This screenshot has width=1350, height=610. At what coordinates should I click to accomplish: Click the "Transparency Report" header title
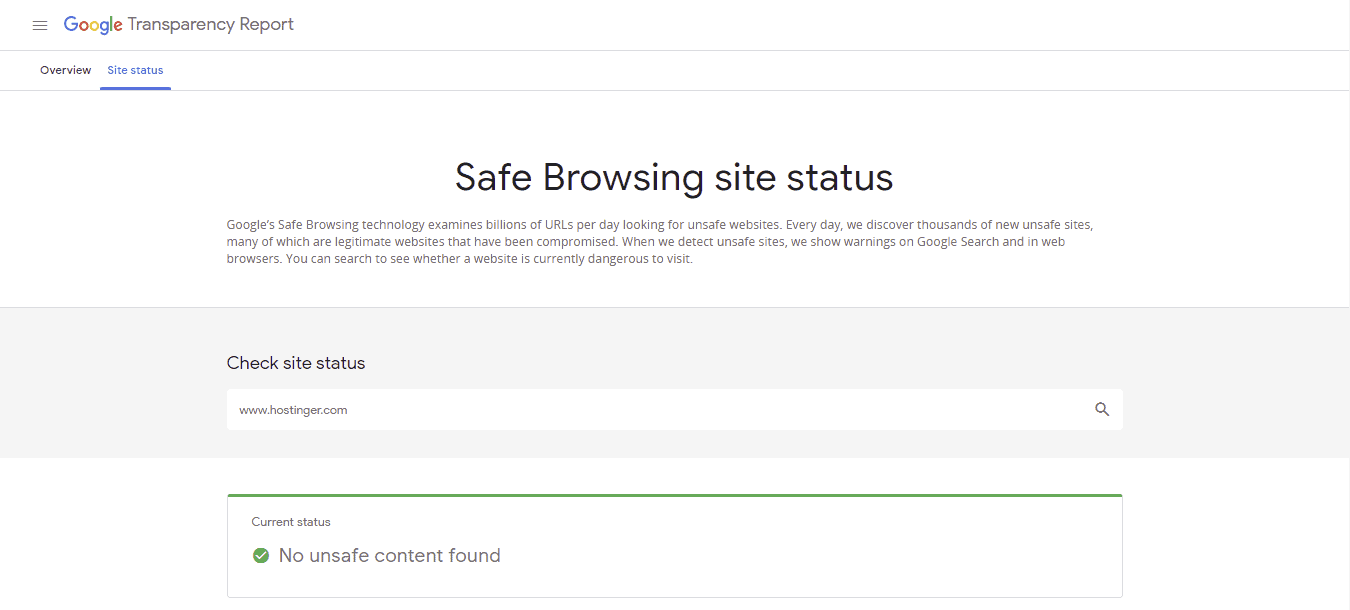(x=210, y=25)
